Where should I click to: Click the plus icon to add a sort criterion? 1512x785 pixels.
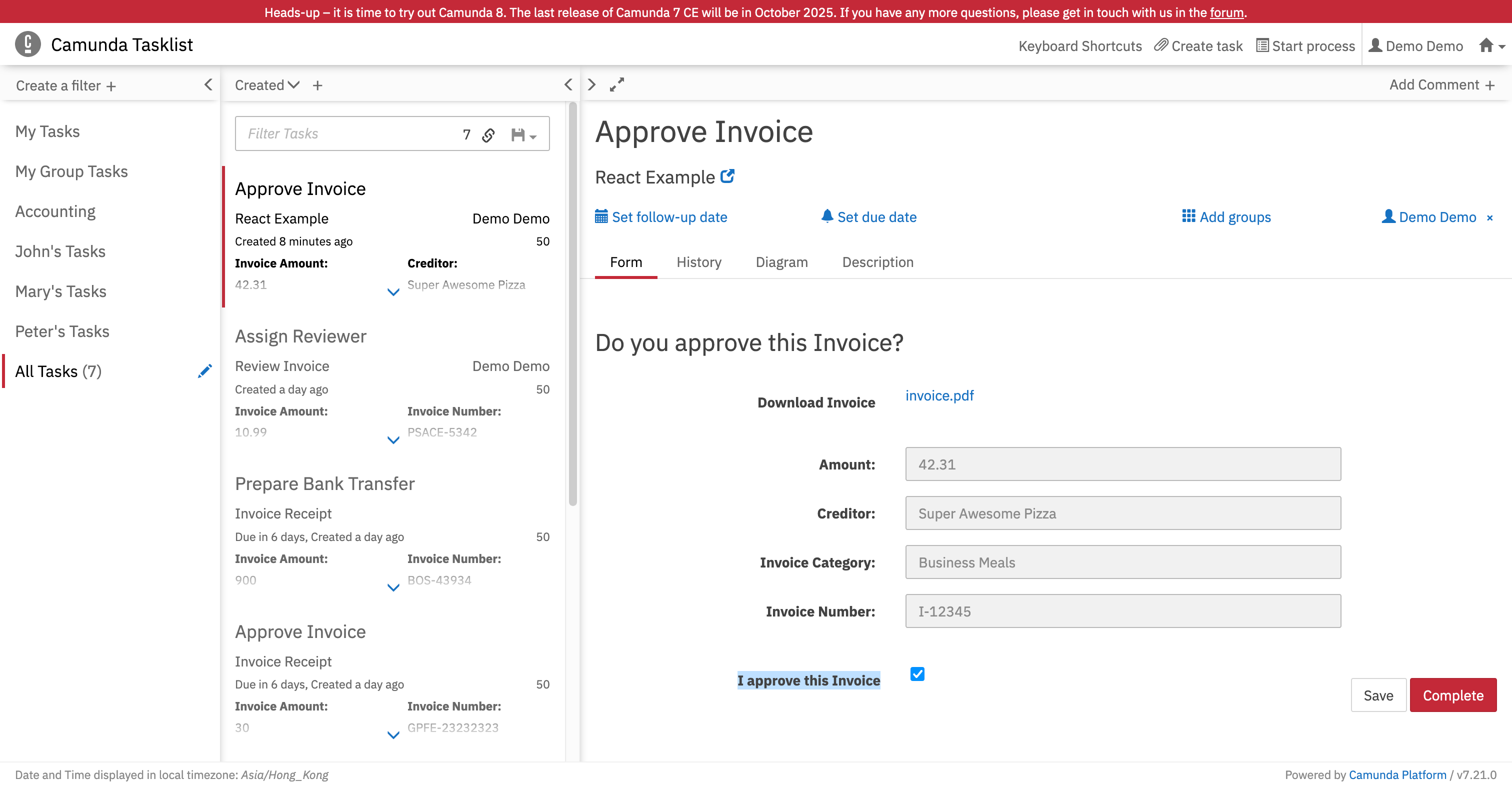(x=317, y=85)
